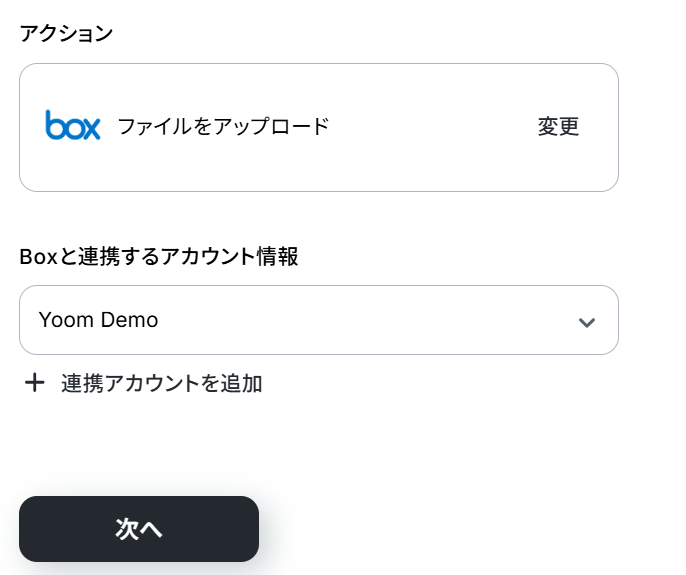Viewport: 686px width, 575px height.
Task: Click the Yoom Demo text
Action: point(98,320)
